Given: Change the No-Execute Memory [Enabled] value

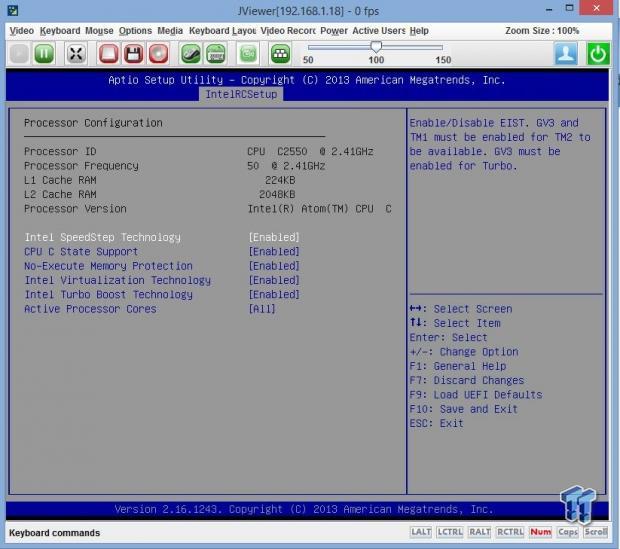Looking at the screenshot, I should 274,266.
